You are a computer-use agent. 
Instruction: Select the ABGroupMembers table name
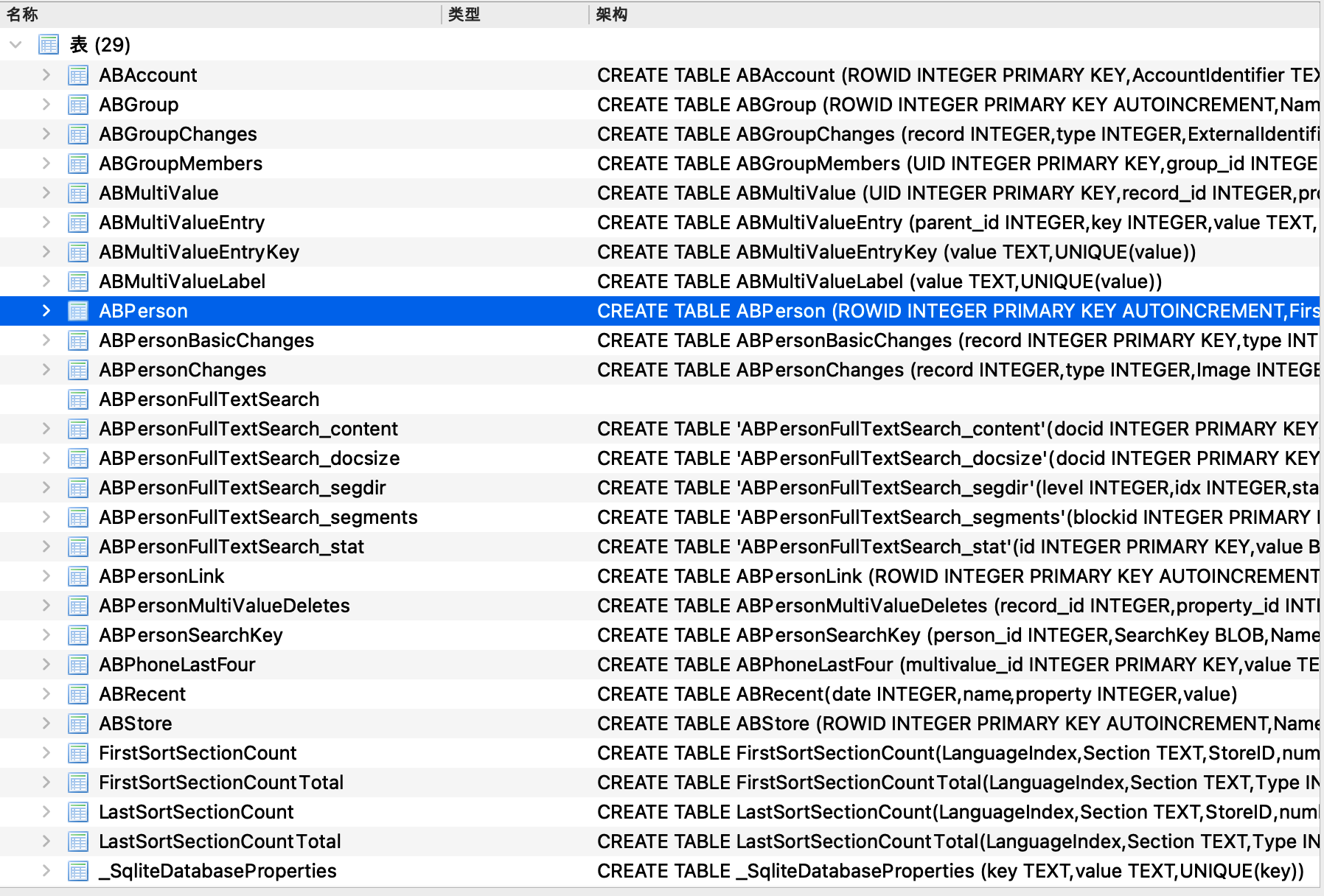click(181, 164)
